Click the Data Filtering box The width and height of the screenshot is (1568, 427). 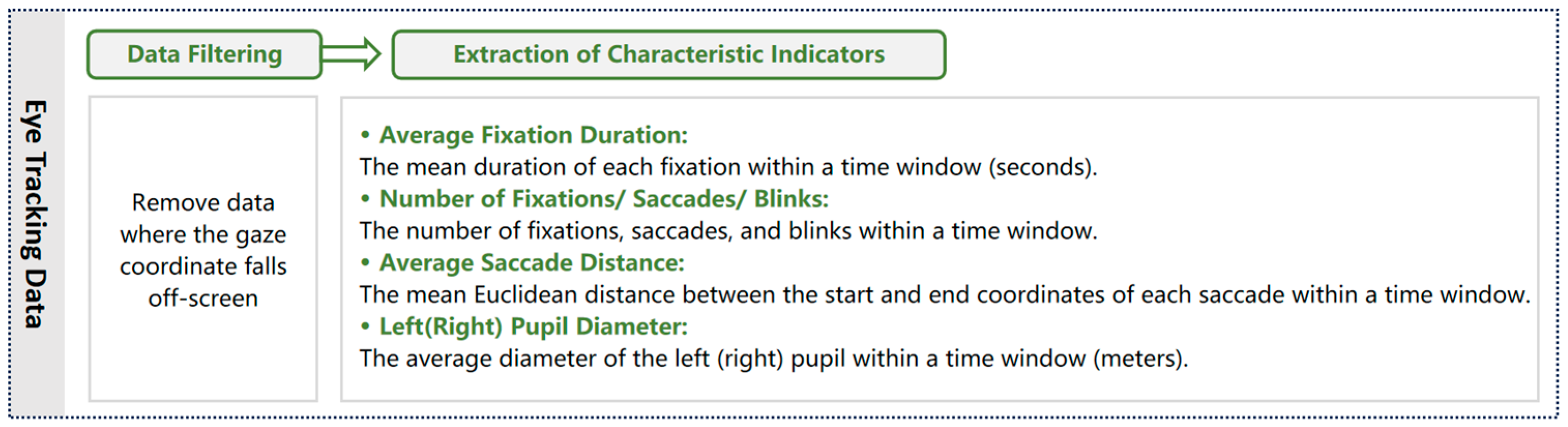pos(204,54)
